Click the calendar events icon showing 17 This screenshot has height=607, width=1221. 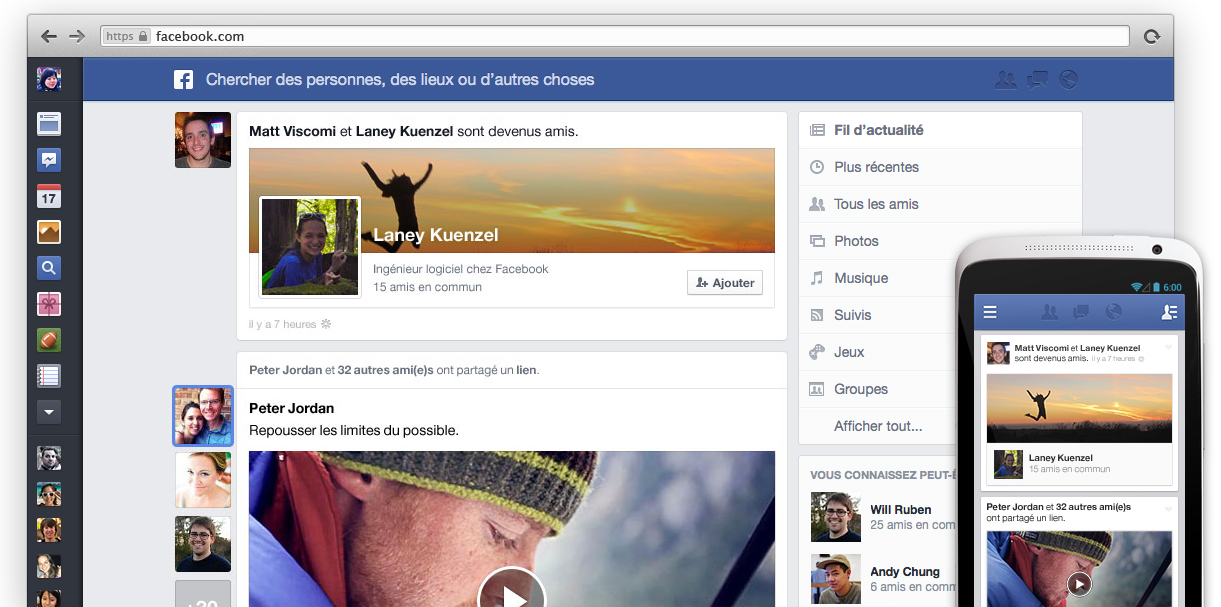click(x=49, y=197)
